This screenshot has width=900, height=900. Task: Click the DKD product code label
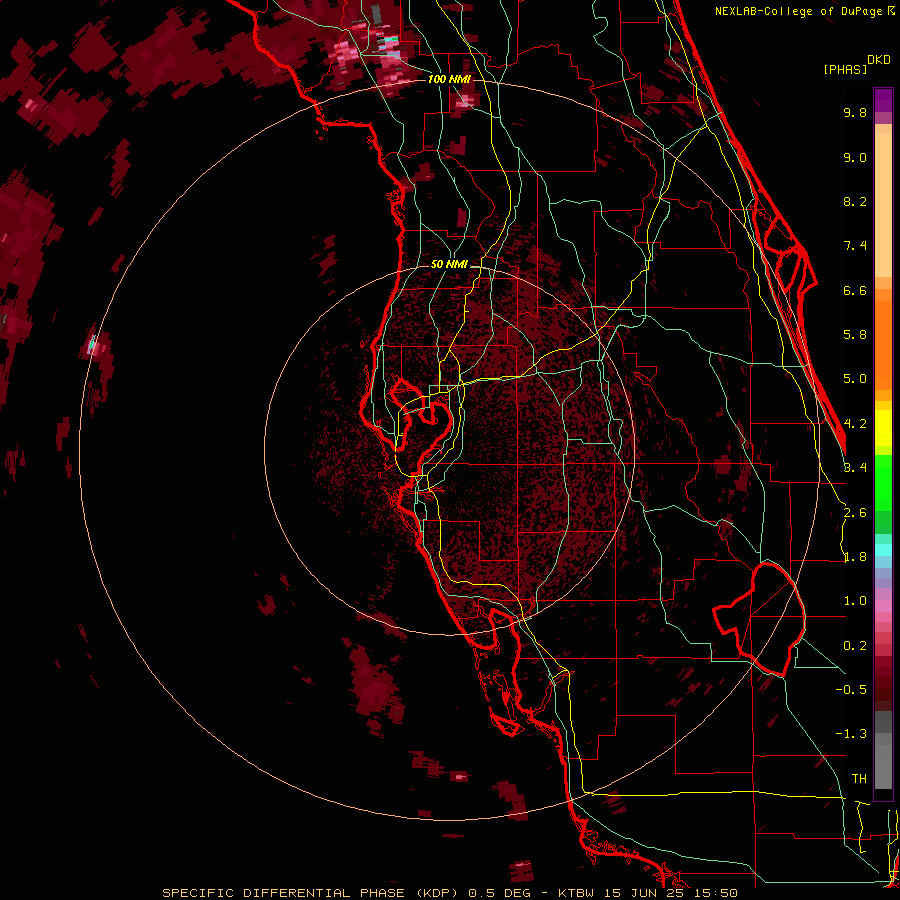pyautogui.click(x=878, y=60)
